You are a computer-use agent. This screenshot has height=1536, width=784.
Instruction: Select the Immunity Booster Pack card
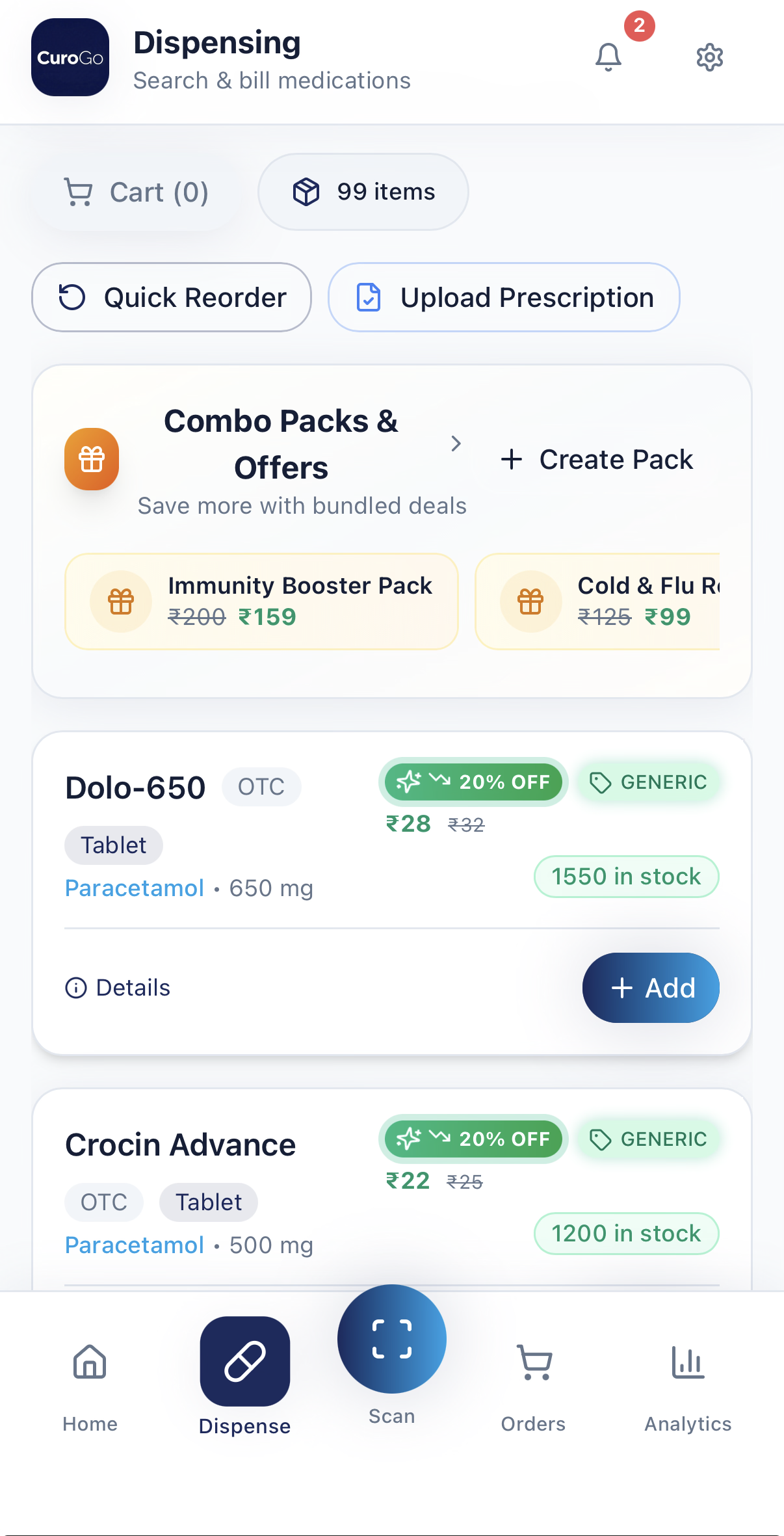(261, 602)
